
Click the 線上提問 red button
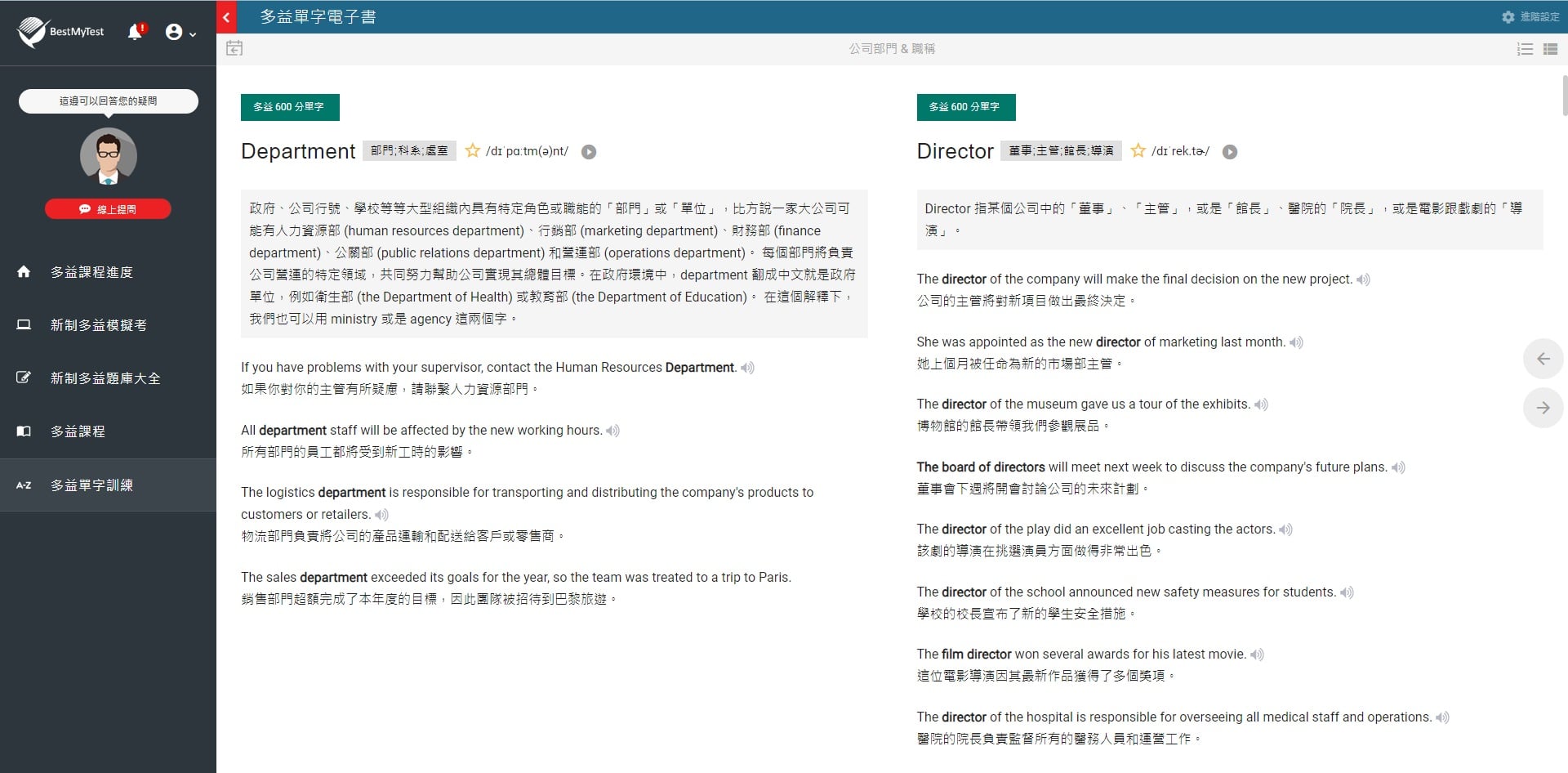click(108, 209)
